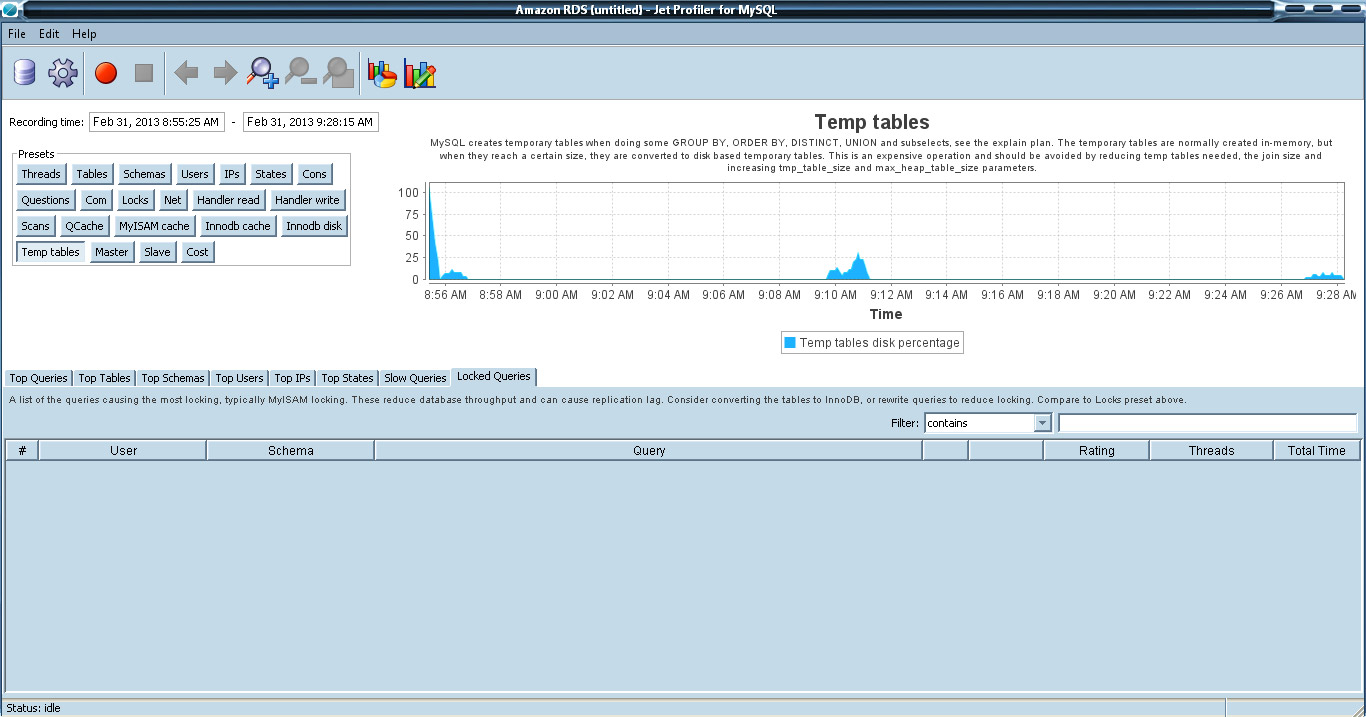1366x717 pixels.
Task: Zoom in with the magnifier plus icon
Action: (x=263, y=73)
